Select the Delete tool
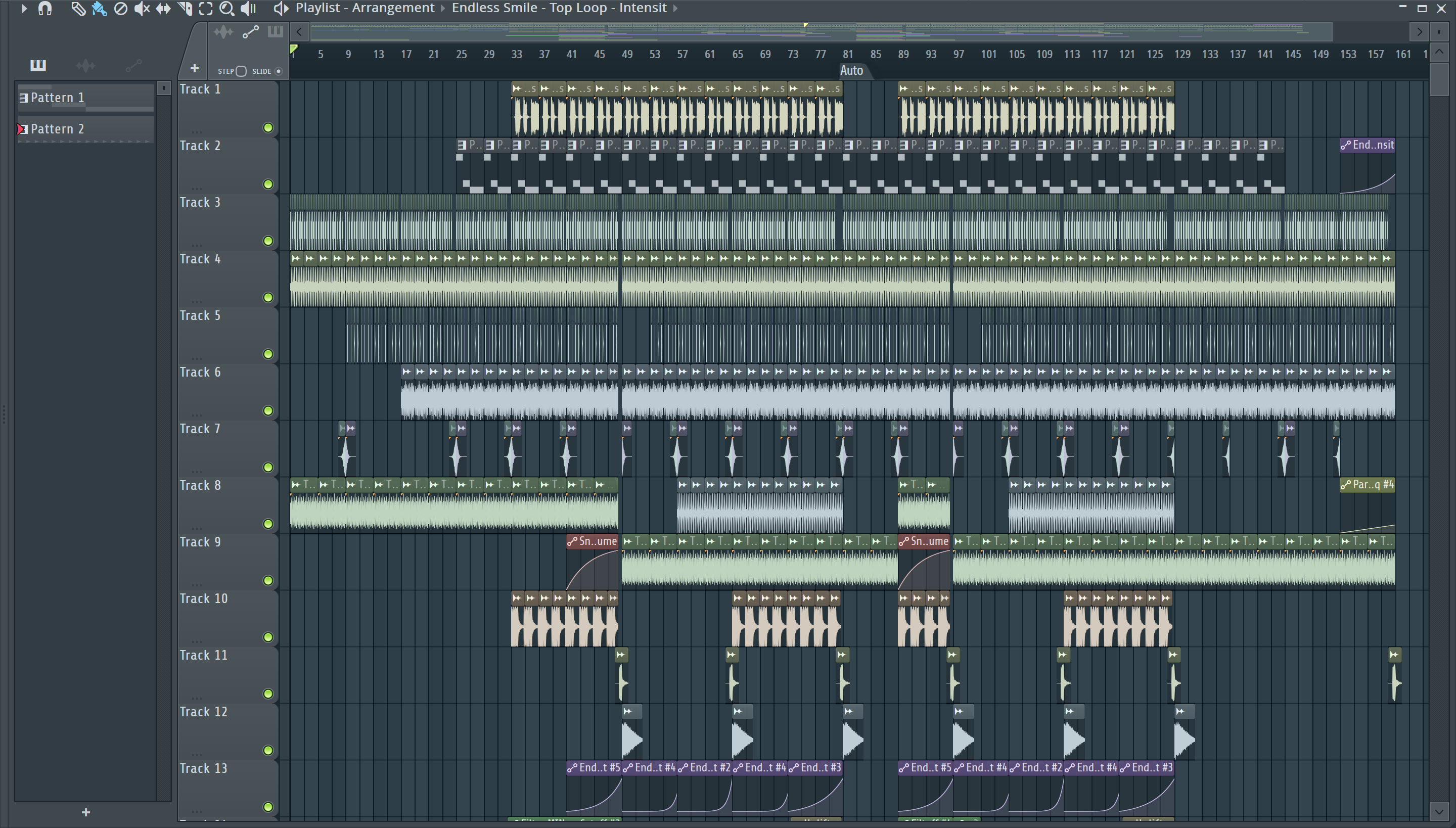 [120, 9]
